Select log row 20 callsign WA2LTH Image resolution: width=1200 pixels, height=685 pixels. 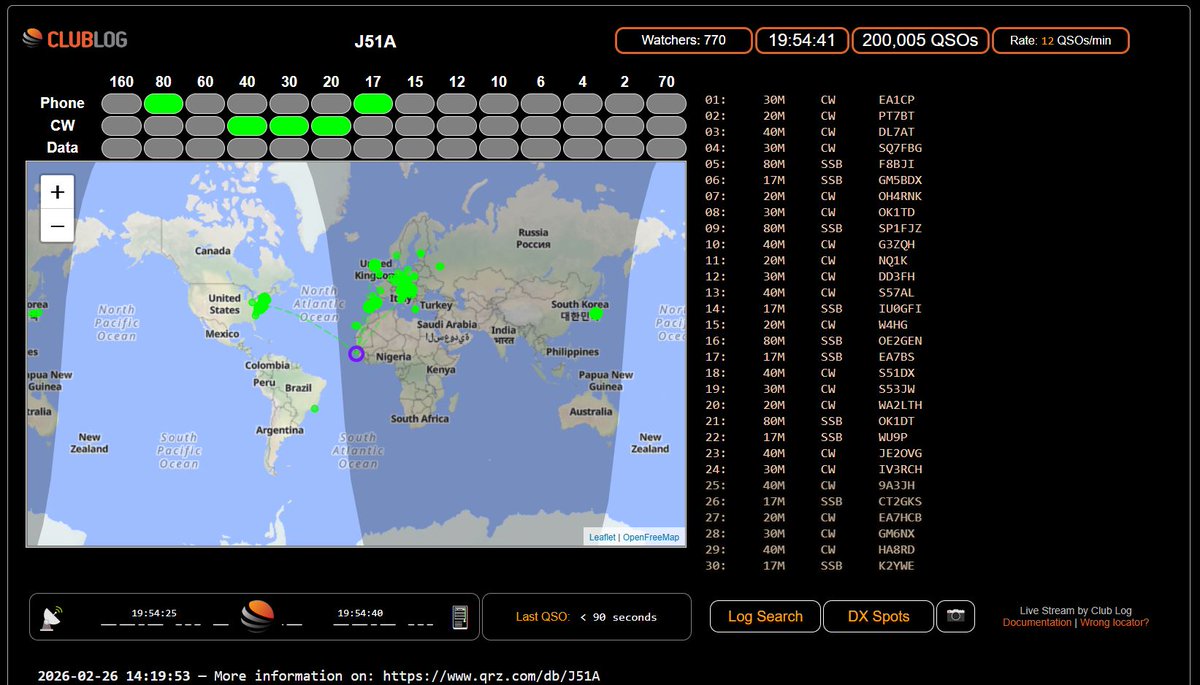(901, 405)
